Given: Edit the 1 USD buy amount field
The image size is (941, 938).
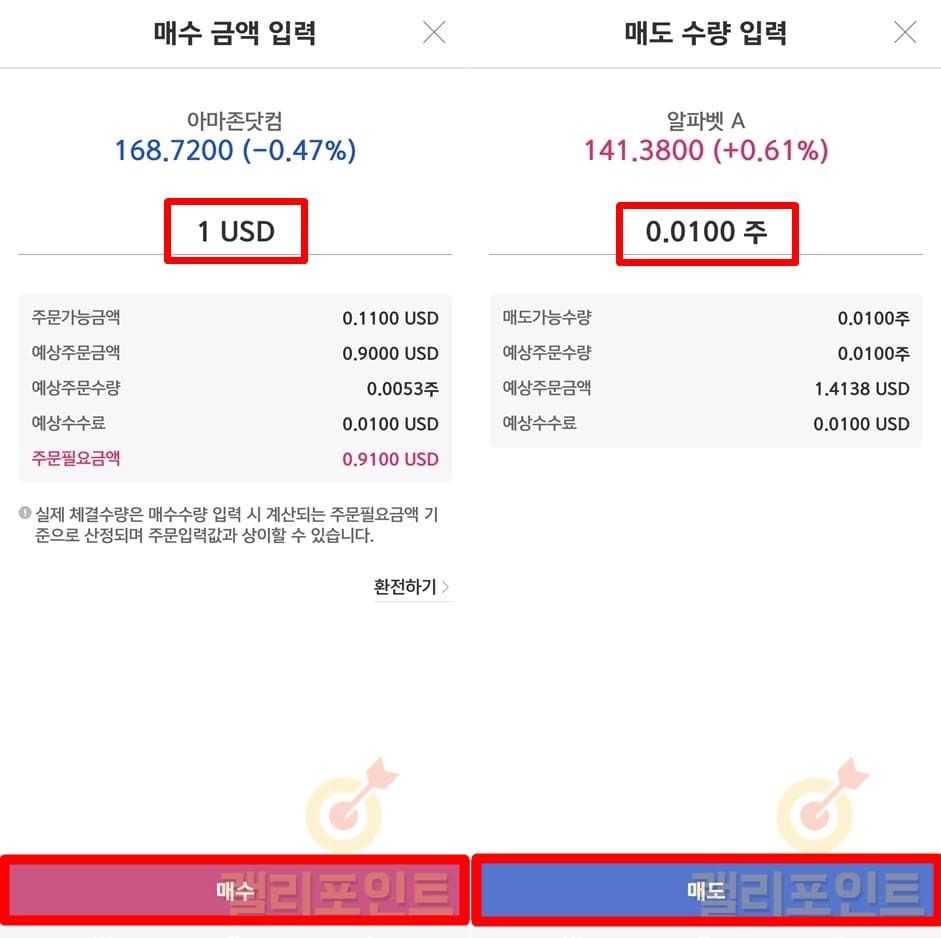Looking at the screenshot, I should 236,232.
